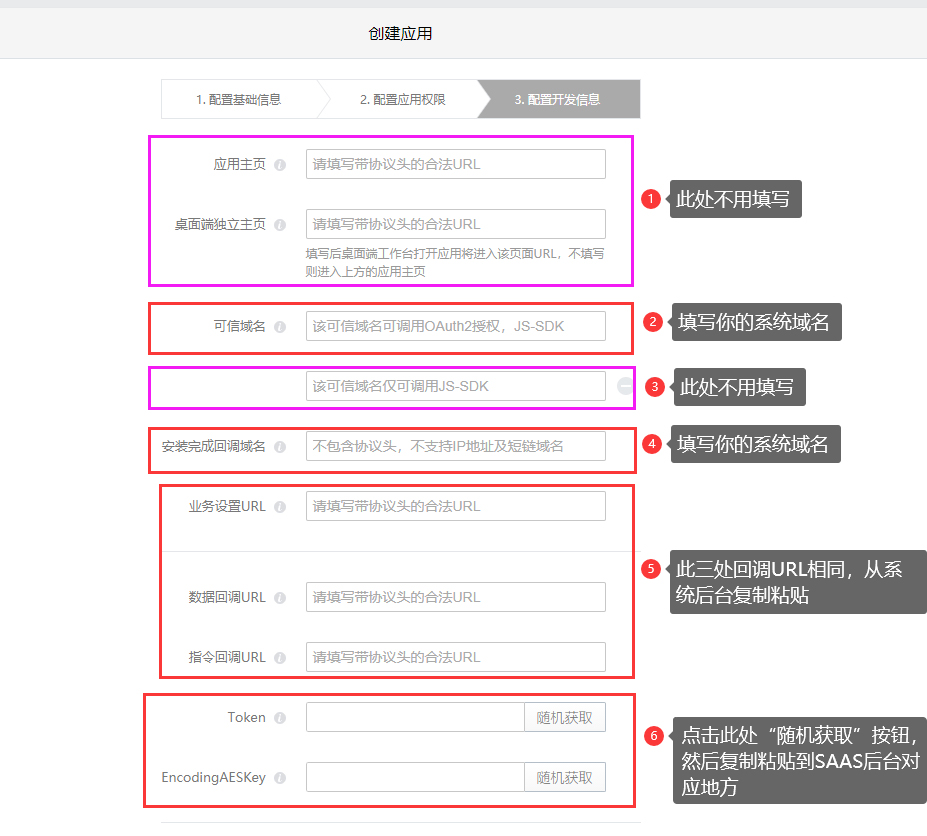Click info icon next to 桌面端独立主页
Viewport: 927px width, 836px height.
(x=280, y=225)
